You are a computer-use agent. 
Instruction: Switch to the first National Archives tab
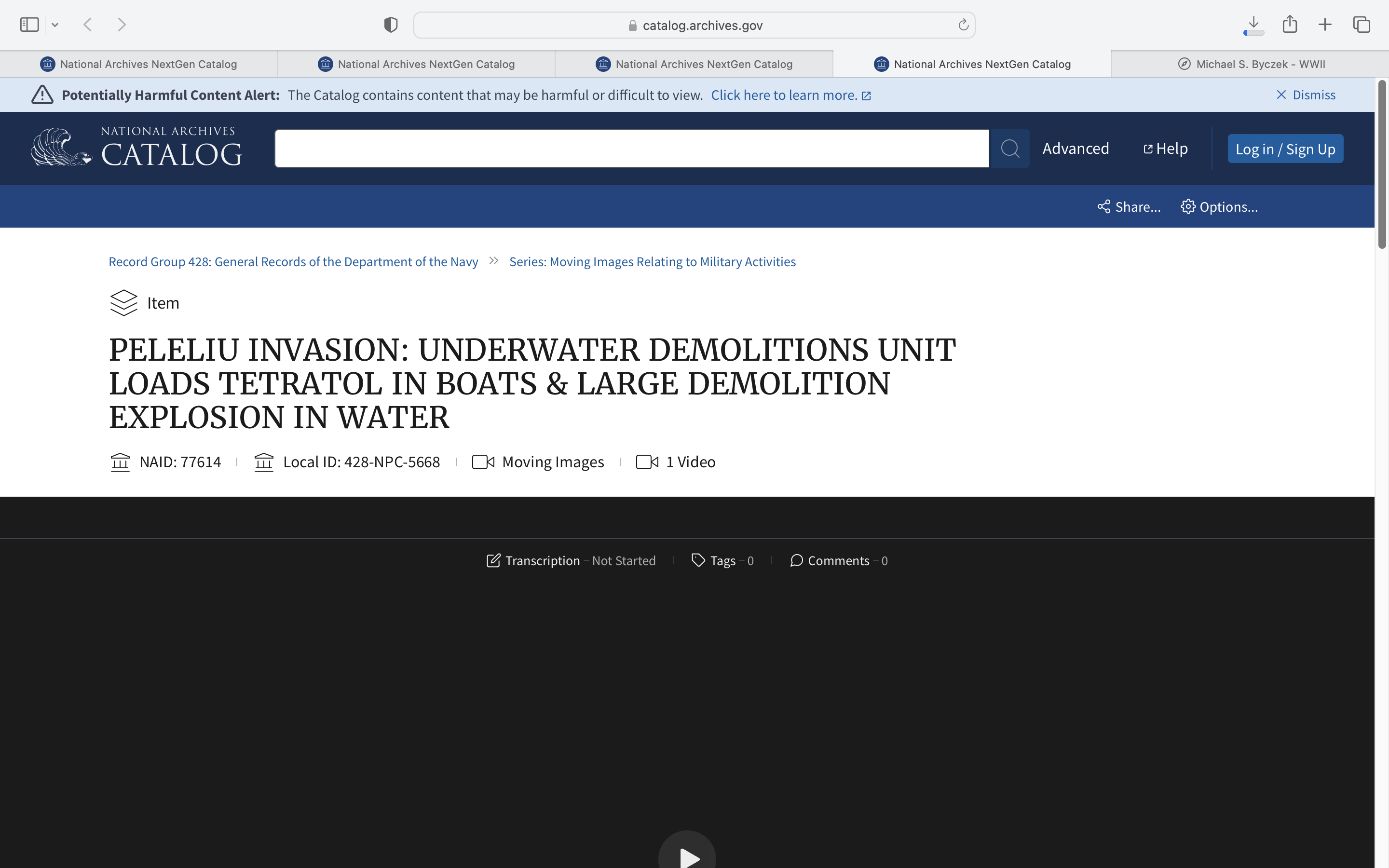tap(138, 64)
